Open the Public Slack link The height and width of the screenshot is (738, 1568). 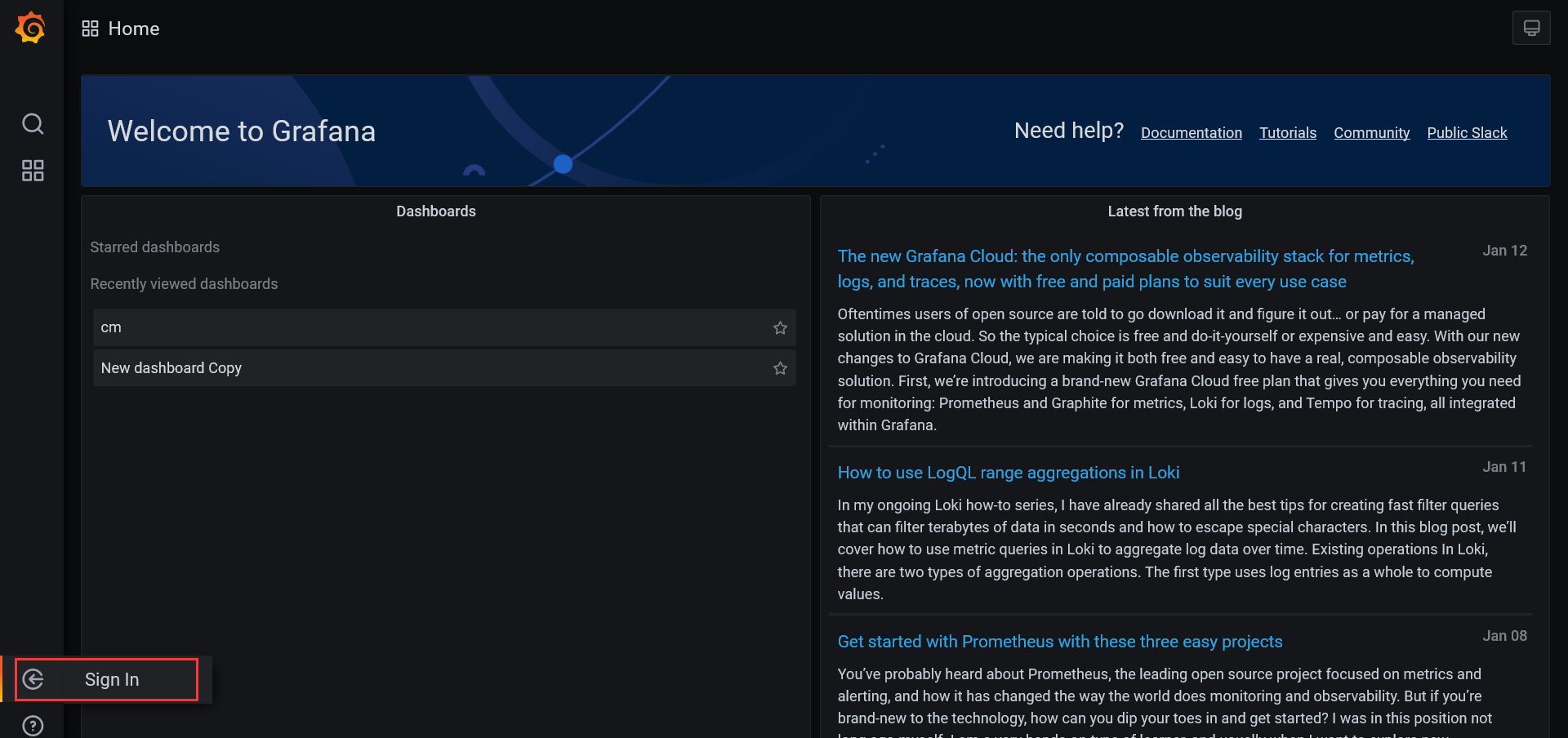coord(1467,132)
